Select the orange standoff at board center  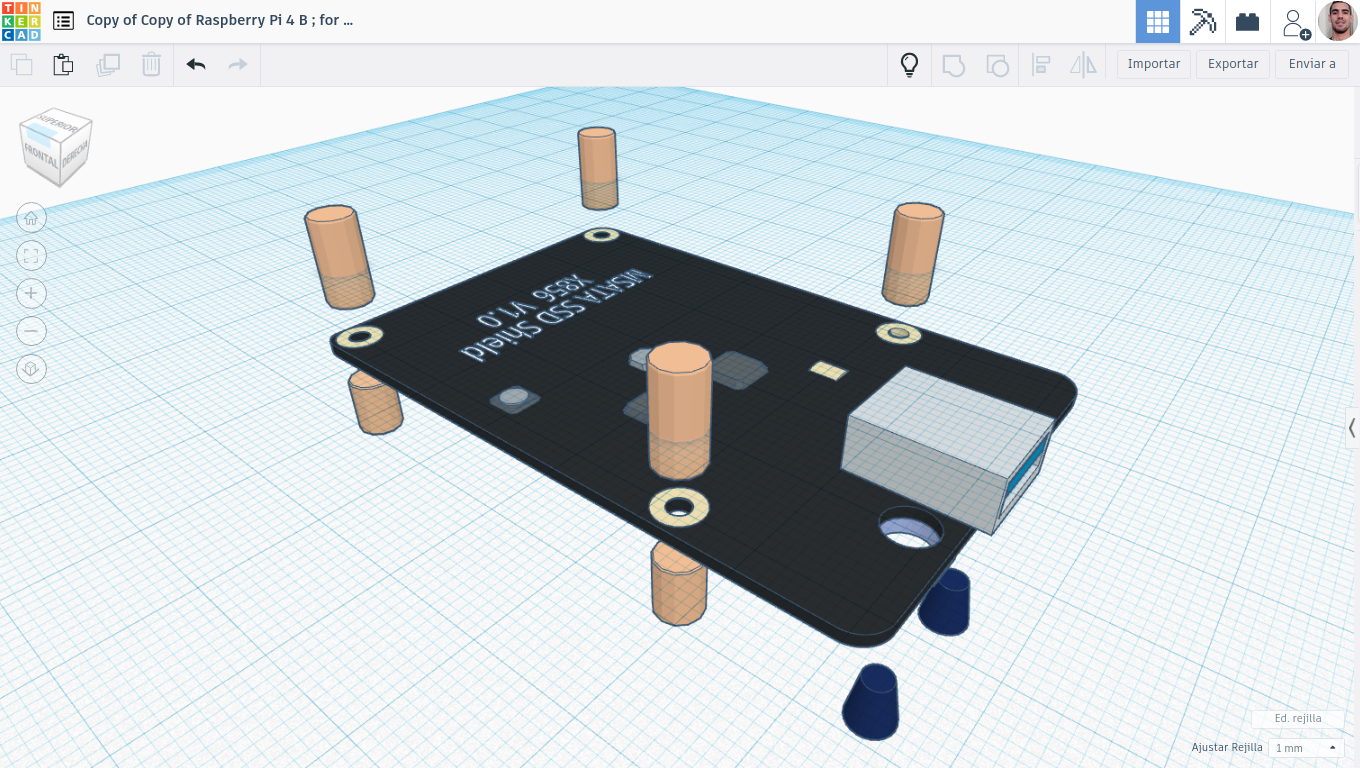[679, 410]
